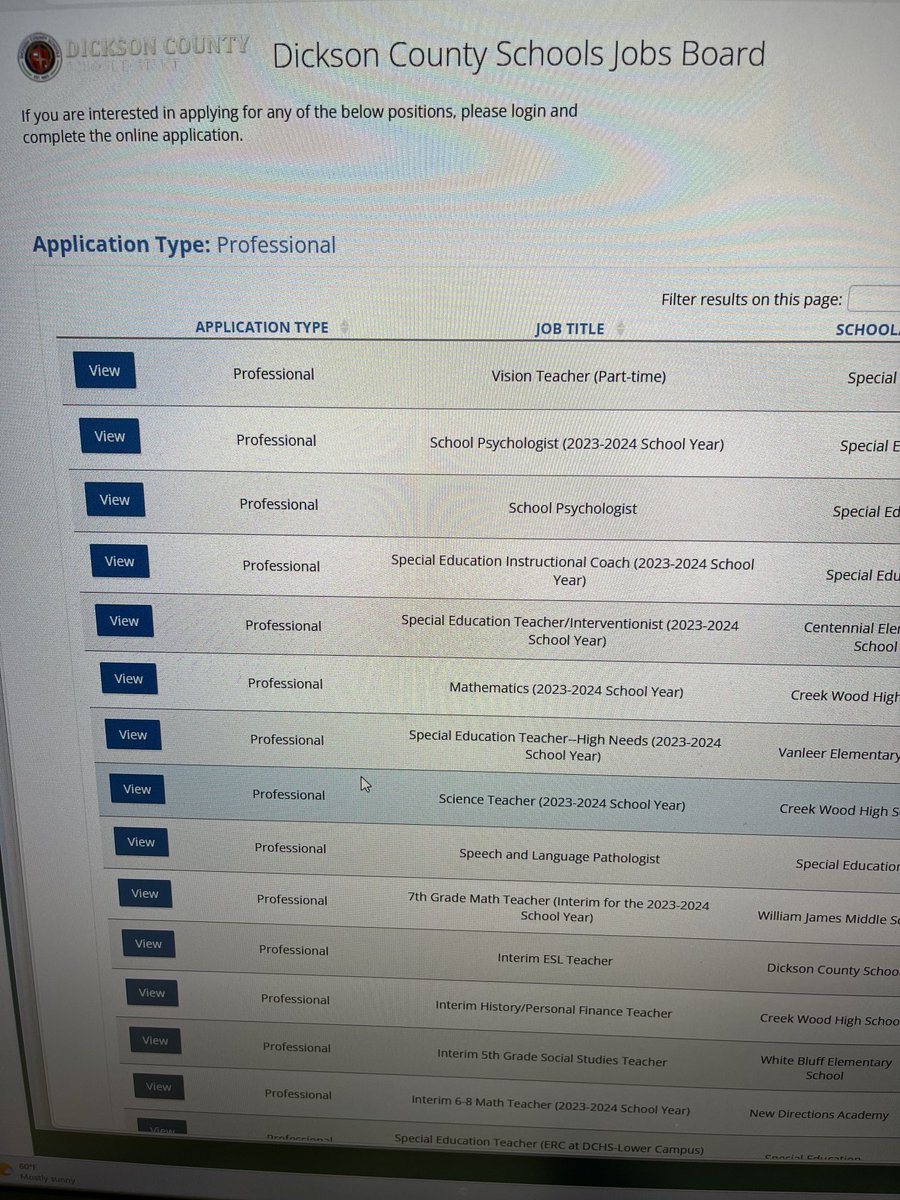Click 'Dickson County Schools Jobs Board' heading
Screen dimensions: 900x1200
(519, 54)
